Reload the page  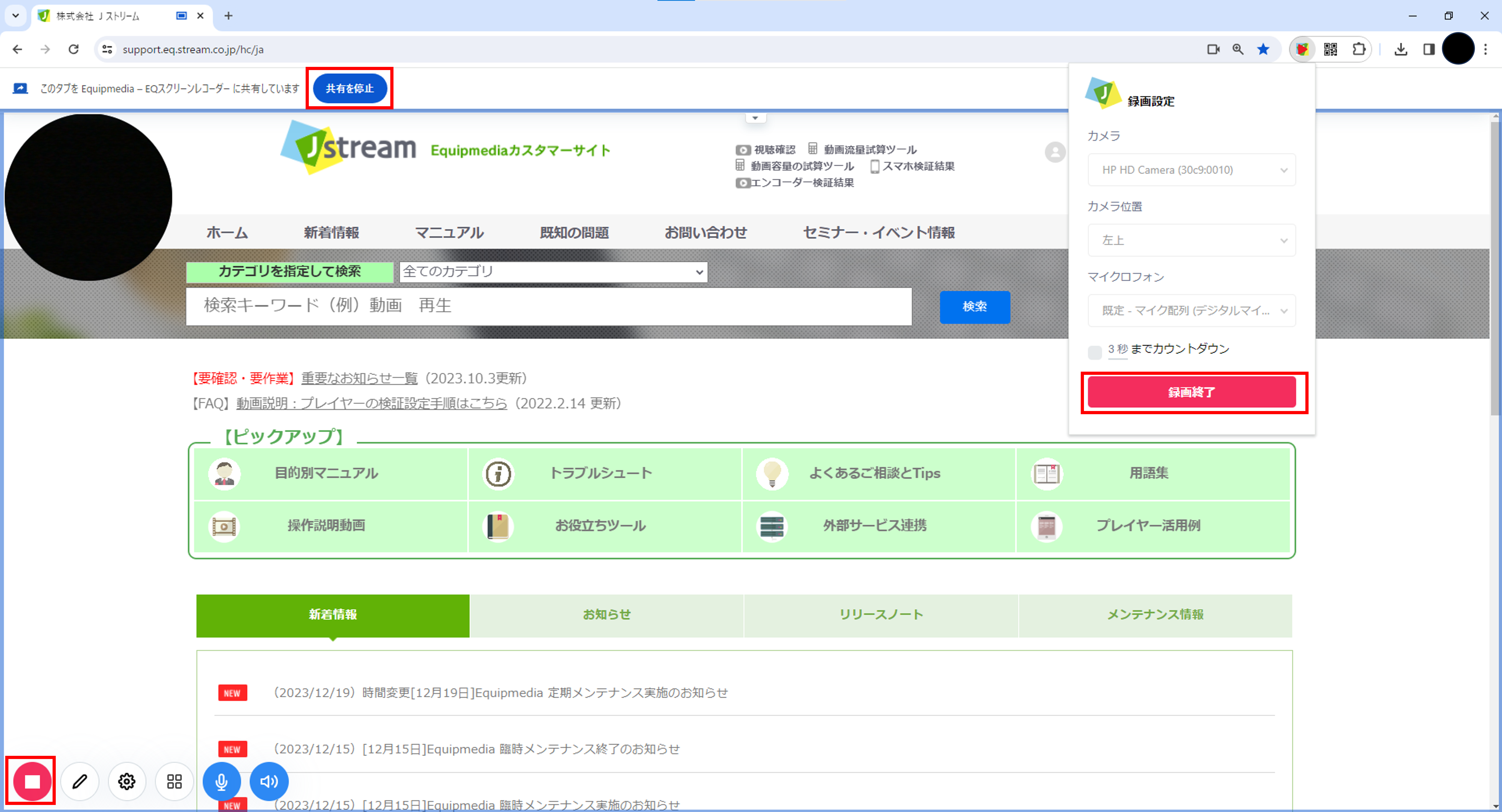(74, 50)
